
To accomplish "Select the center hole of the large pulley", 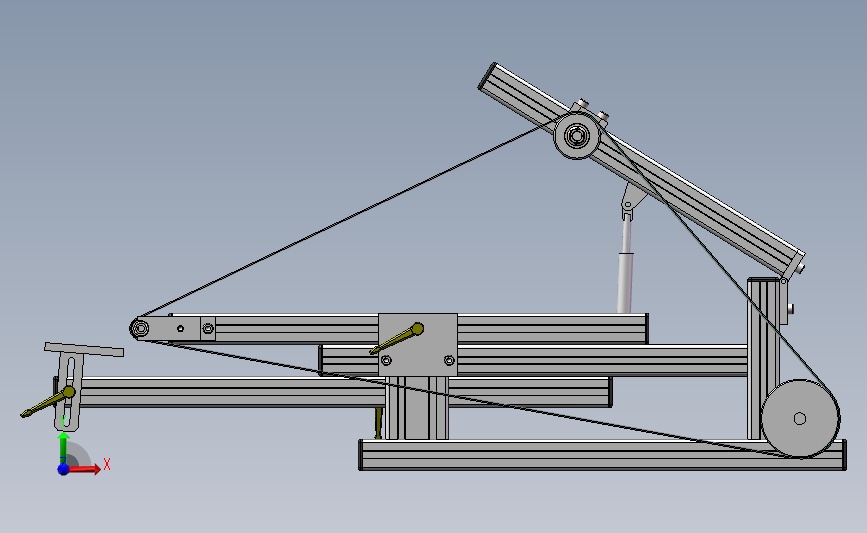I will tap(800, 419).
